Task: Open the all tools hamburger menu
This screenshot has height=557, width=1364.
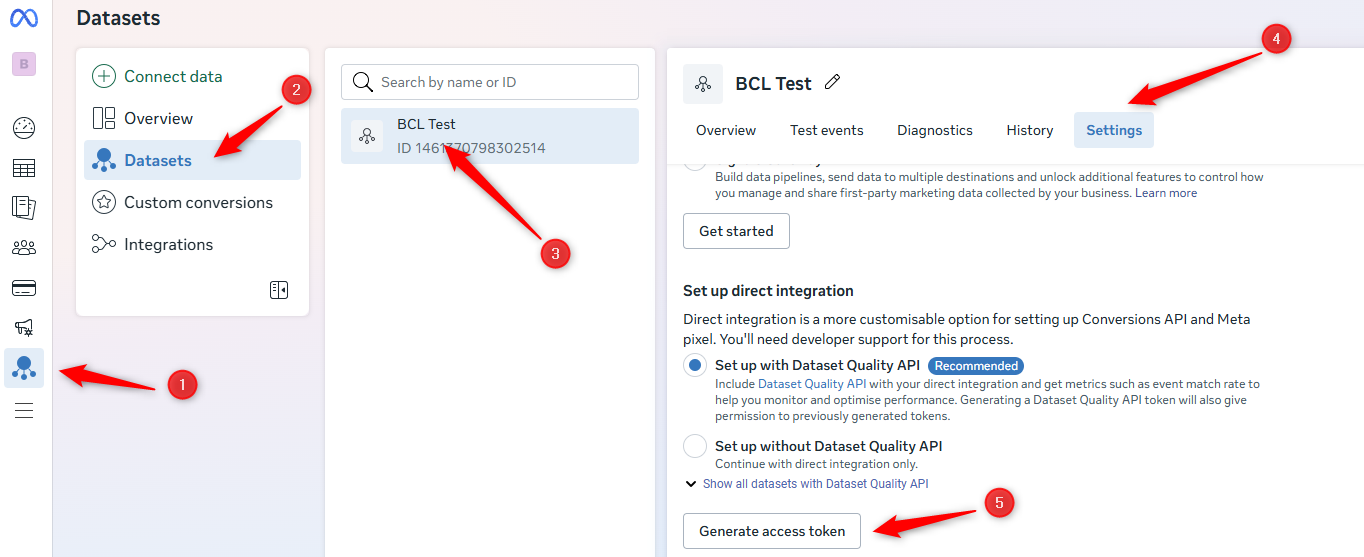Action: click(x=24, y=410)
